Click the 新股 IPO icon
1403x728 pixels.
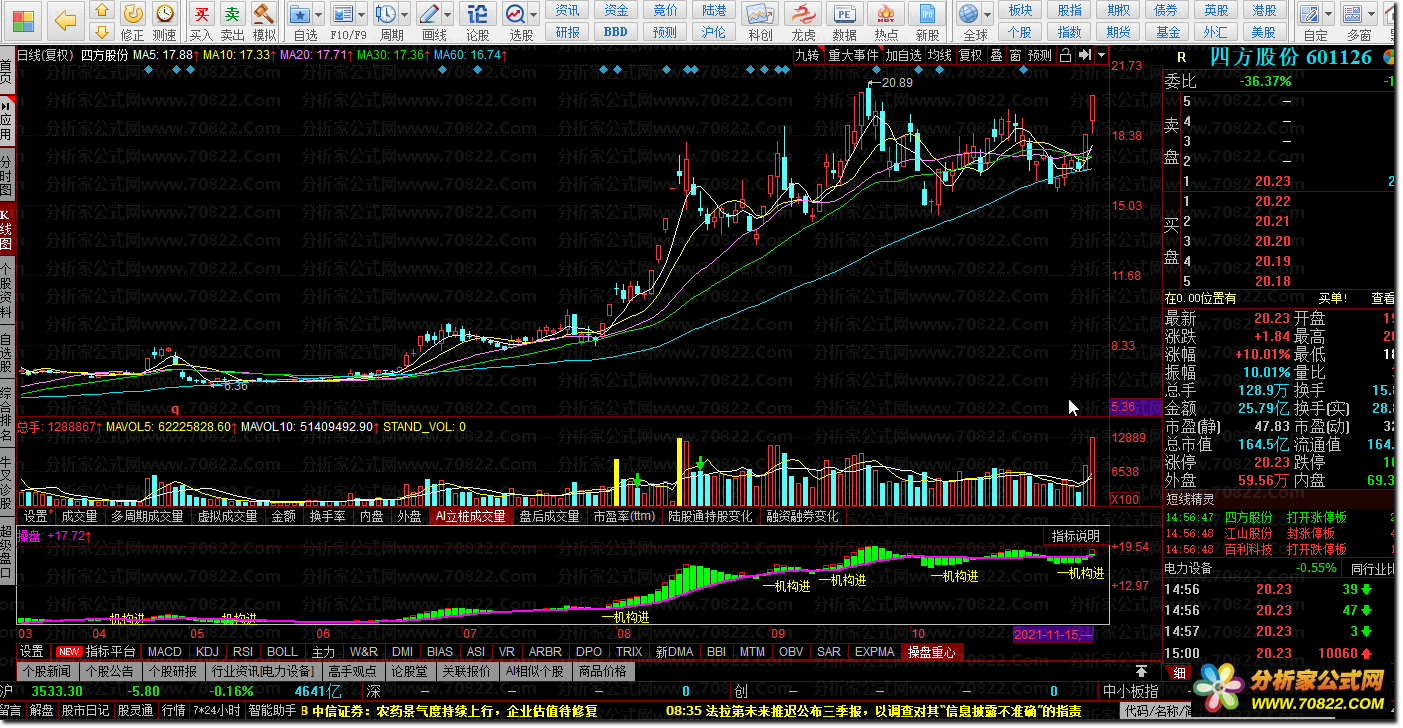927,14
